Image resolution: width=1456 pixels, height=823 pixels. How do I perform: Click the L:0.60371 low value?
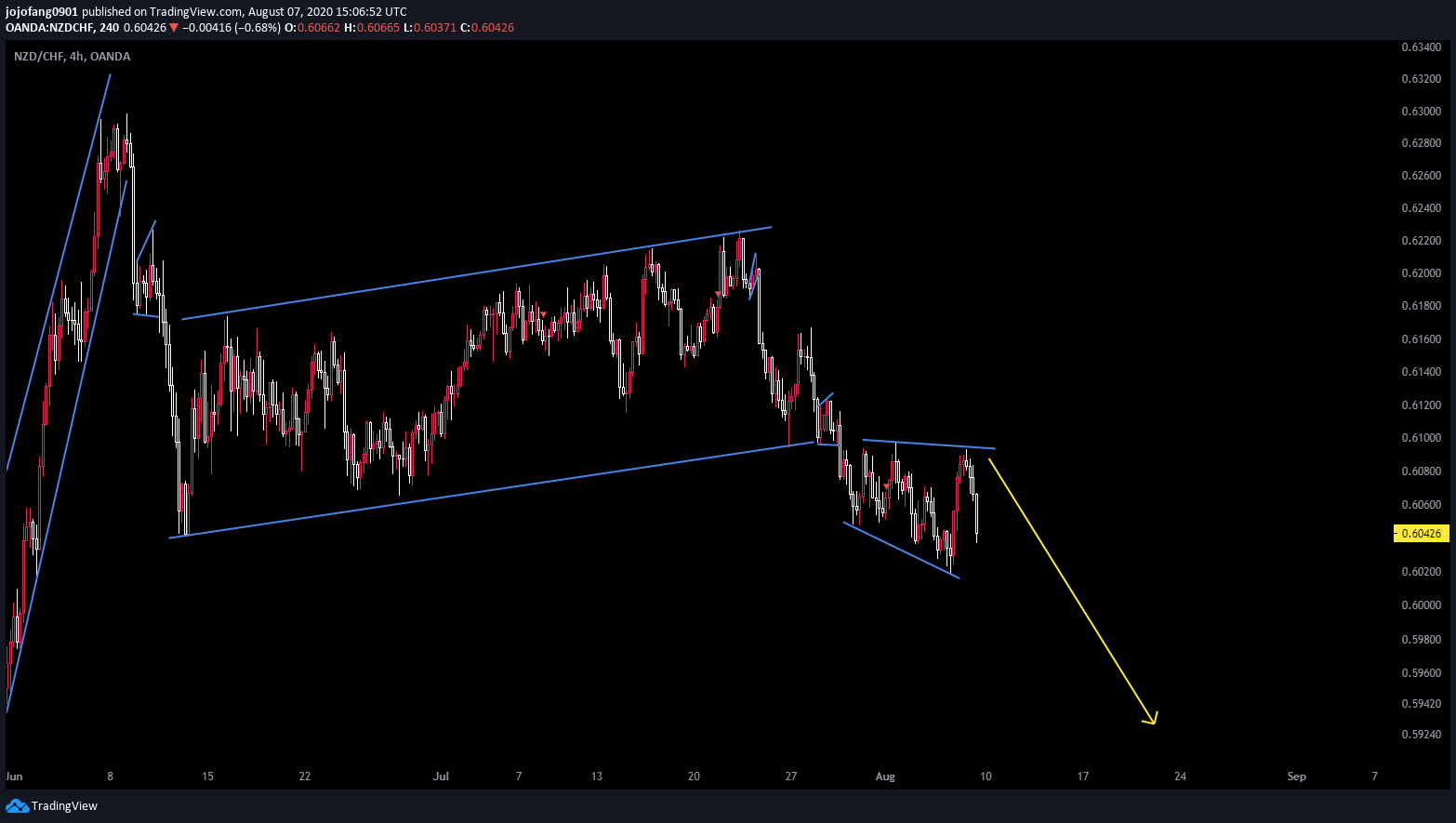pyautogui.click(x=430, y=28)
